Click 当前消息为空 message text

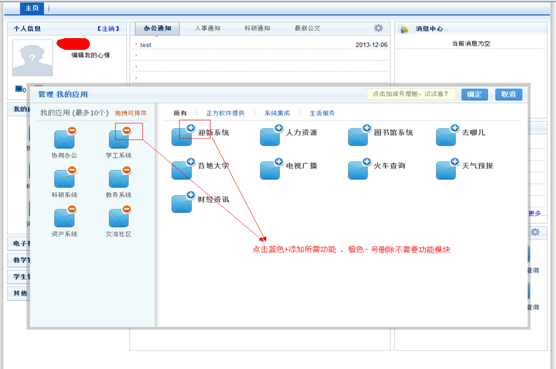471,44
